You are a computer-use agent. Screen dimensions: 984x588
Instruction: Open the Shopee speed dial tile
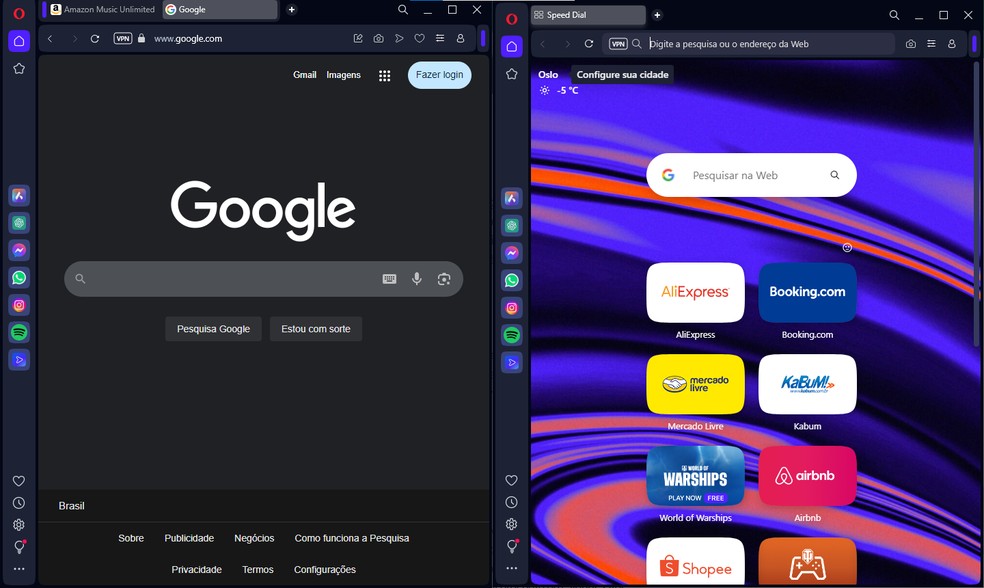[x=695, y=562]
